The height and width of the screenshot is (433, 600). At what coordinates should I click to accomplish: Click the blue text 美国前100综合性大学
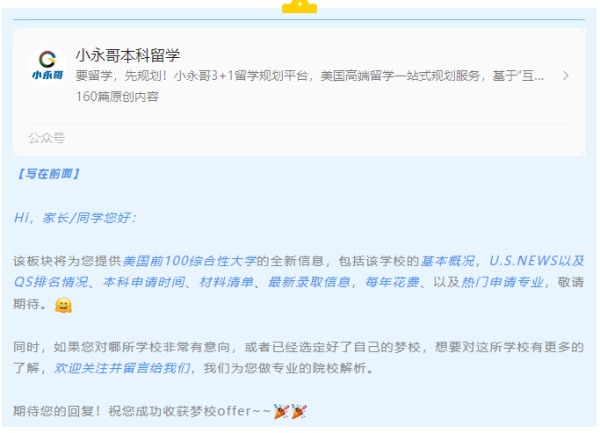[x=189, y=261]
